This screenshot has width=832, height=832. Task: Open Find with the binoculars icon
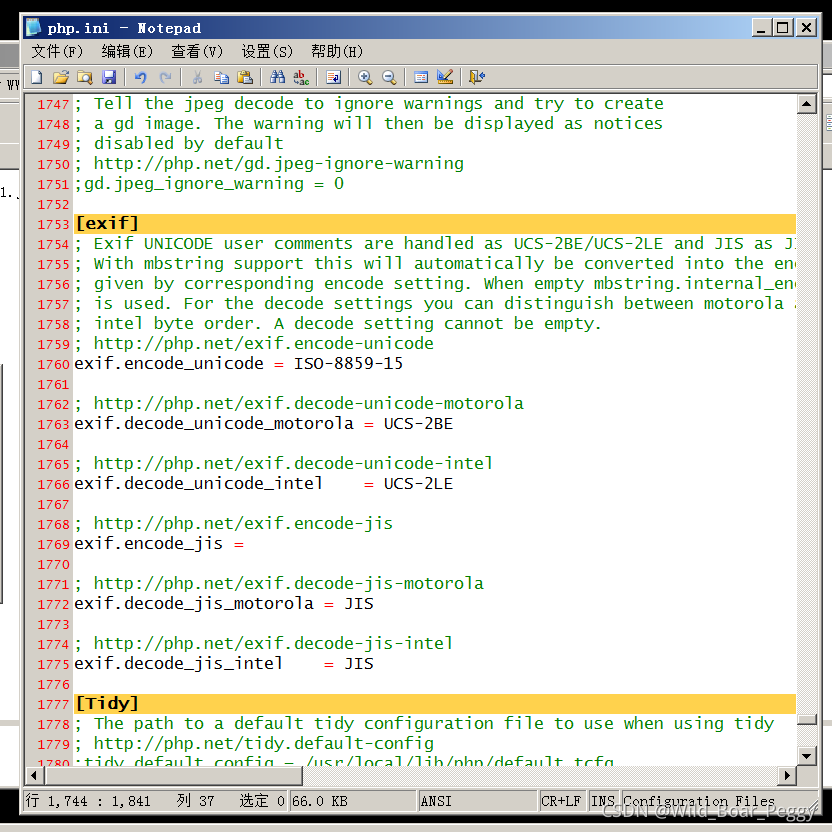pos(277,77)
